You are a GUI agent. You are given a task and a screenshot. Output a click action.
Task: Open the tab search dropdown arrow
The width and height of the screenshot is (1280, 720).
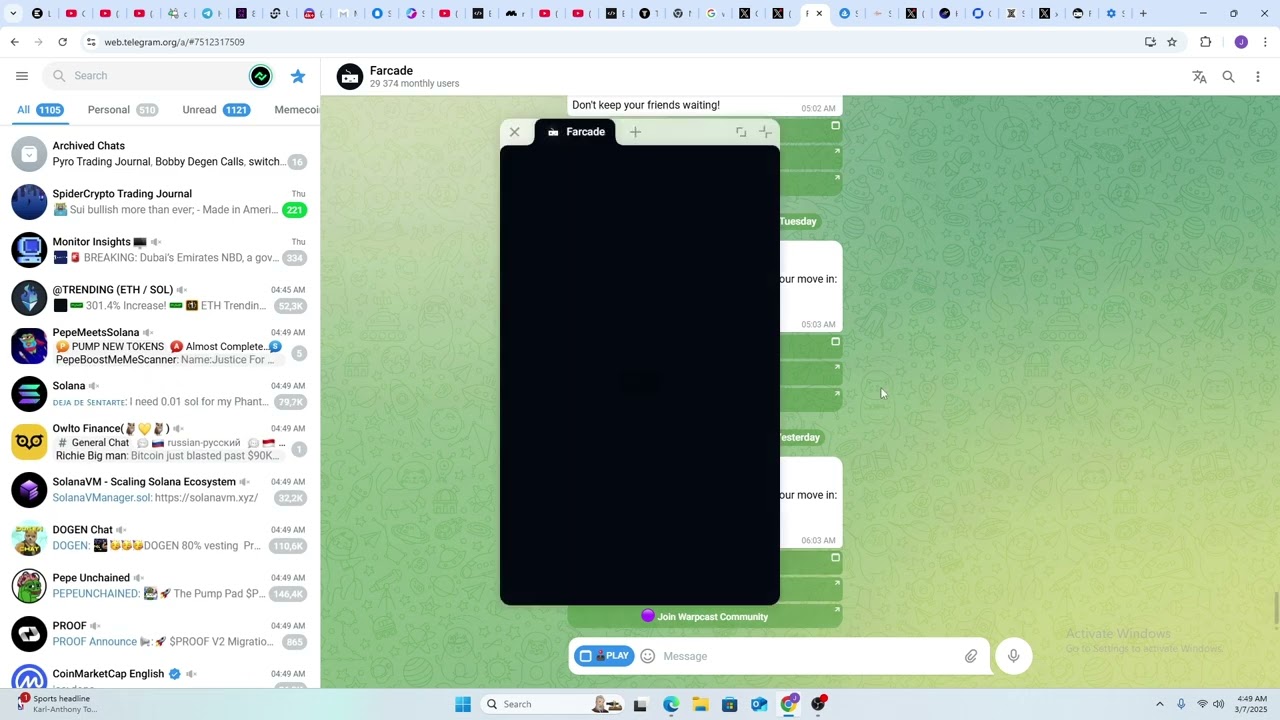click(x=13, y=13)
